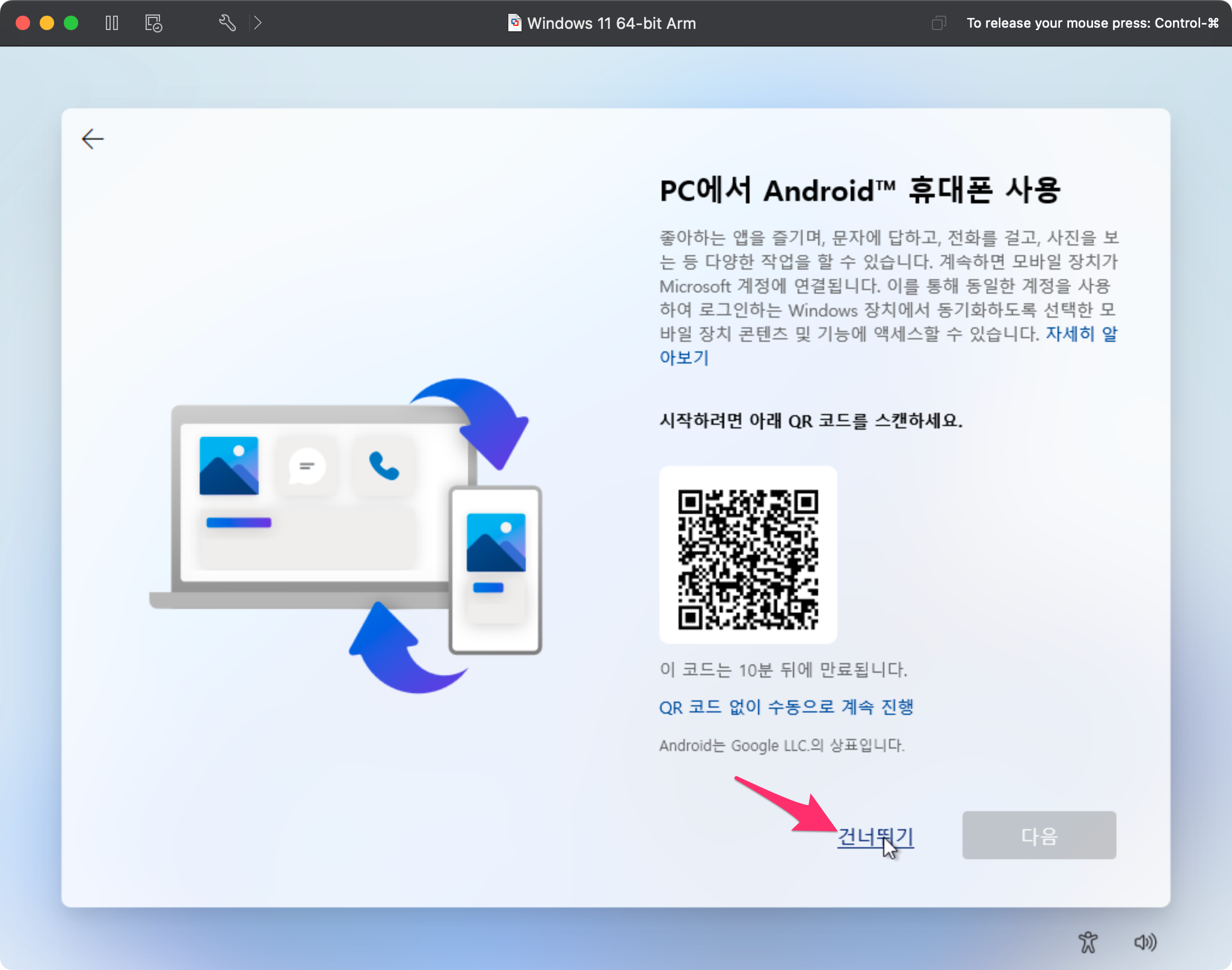Screen dimensions: 1232x970
Task: Click the 시작하려면 아래 QR 코드를 스캔하세요 text
Action: coord(811,420)
